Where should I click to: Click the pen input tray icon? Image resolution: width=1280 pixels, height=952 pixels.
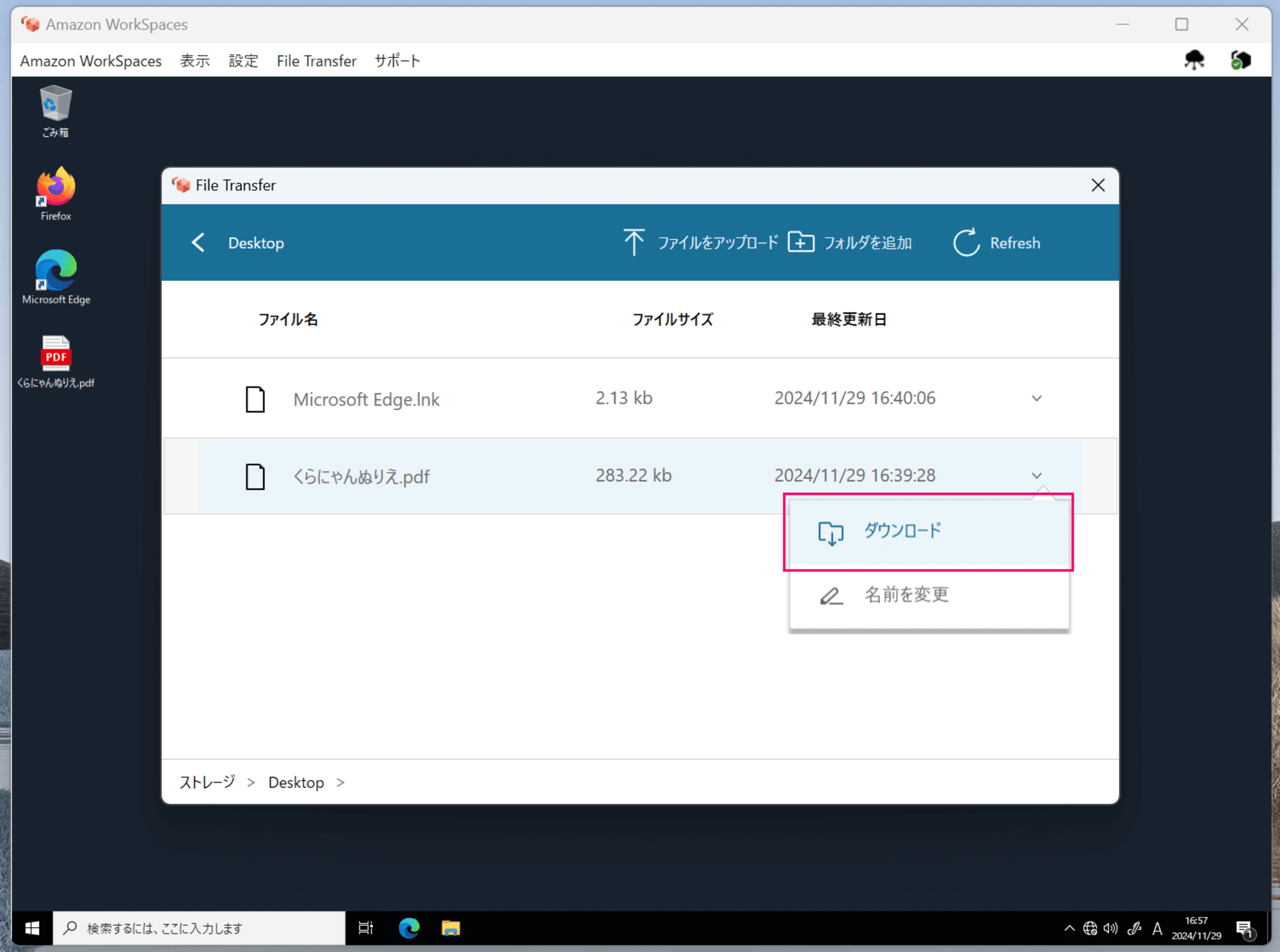[x=1135, y=928]
